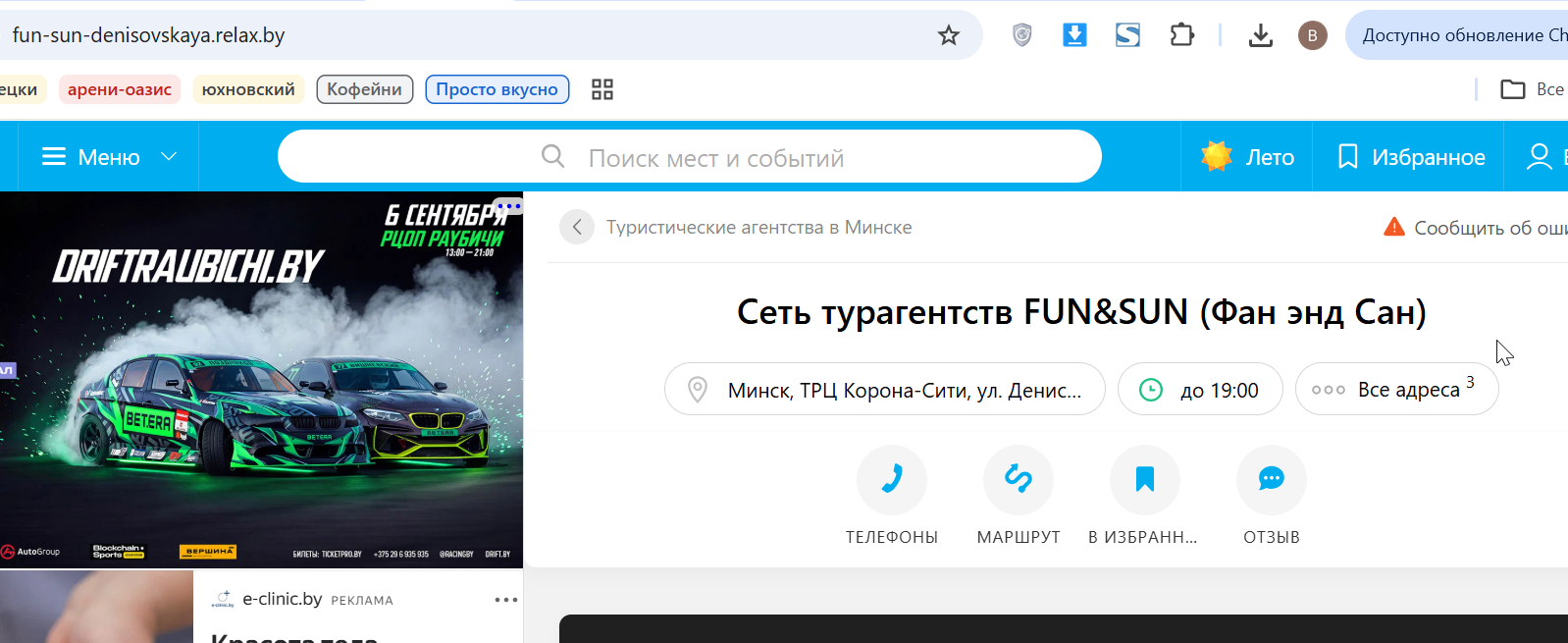Open the Лето section
Screen dimensions: 1568x643
1247,157
